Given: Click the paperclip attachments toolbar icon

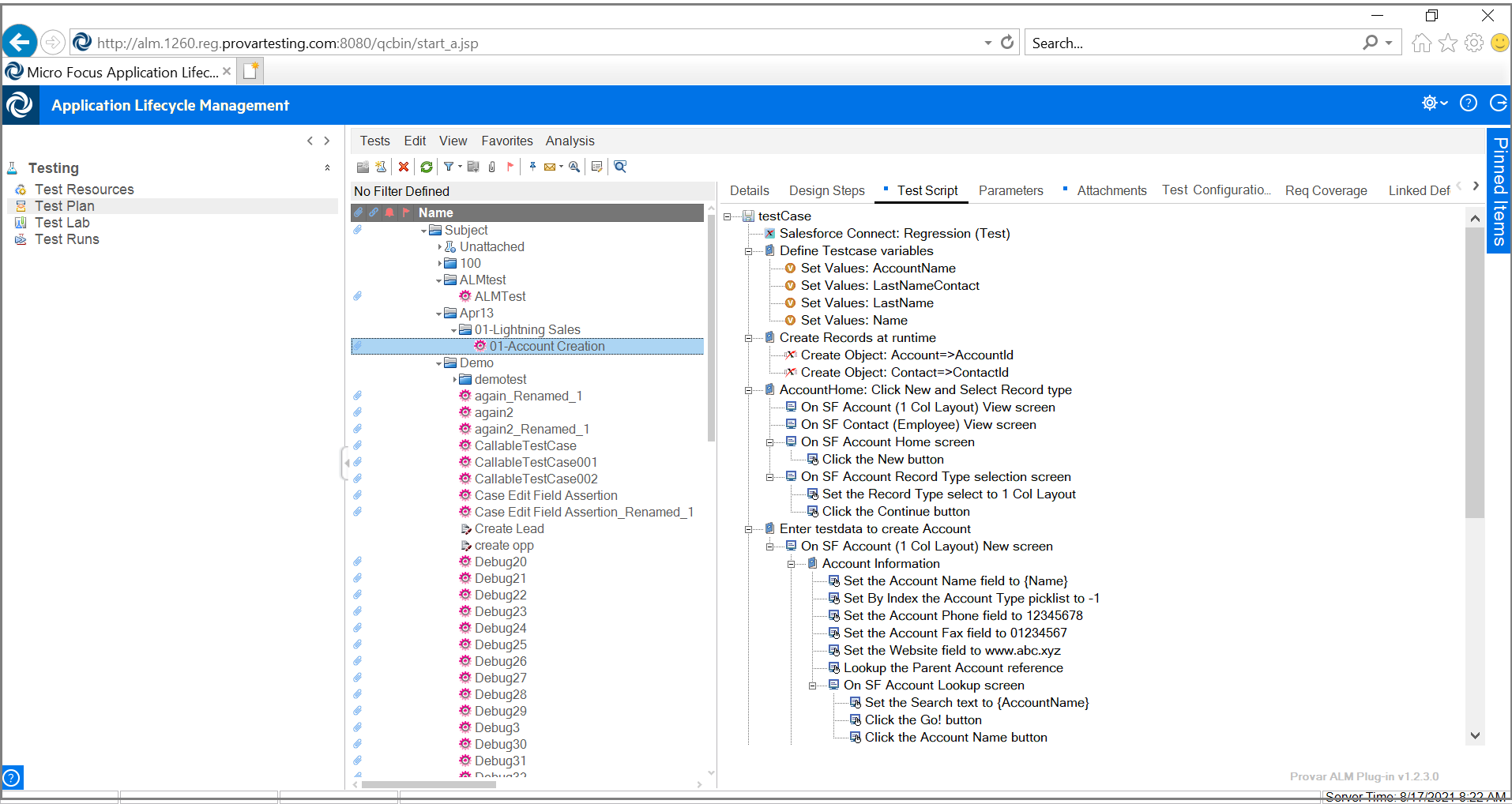Looking at the screenshot, I should pos(492,167).
